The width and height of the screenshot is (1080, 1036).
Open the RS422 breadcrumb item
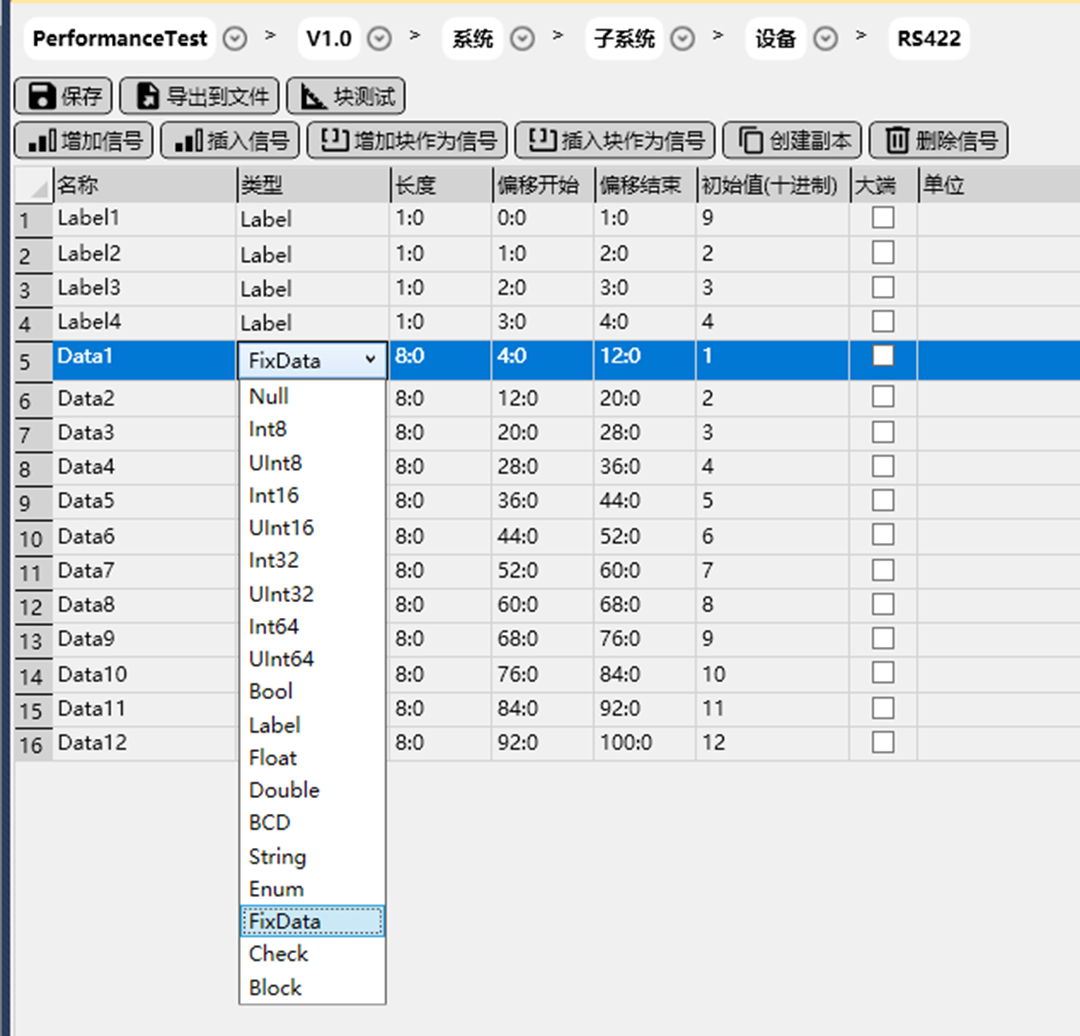(x=928, y=39)
